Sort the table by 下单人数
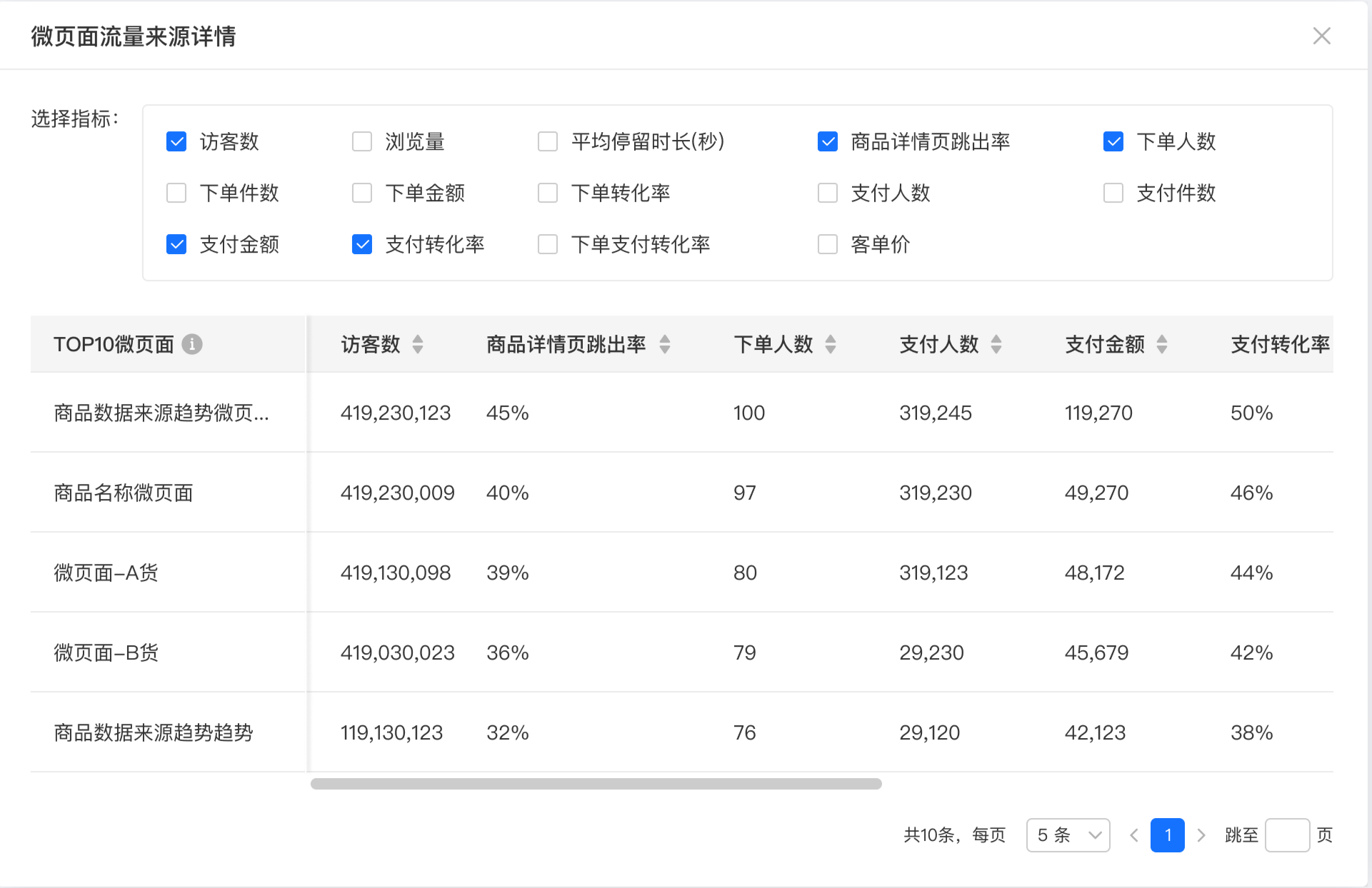 pos(831,344)
